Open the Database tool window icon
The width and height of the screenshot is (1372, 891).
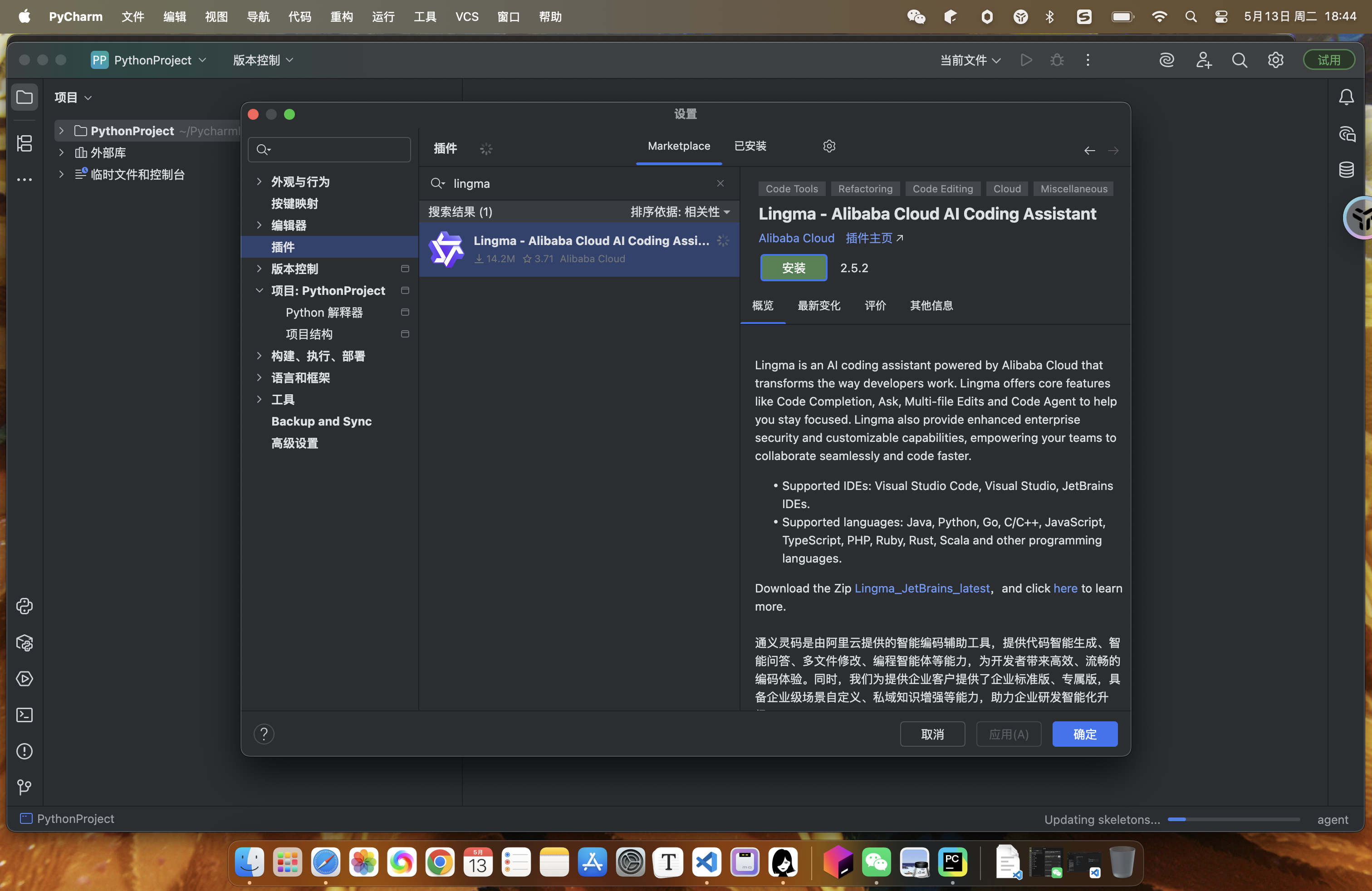(x=1347, y=170)
